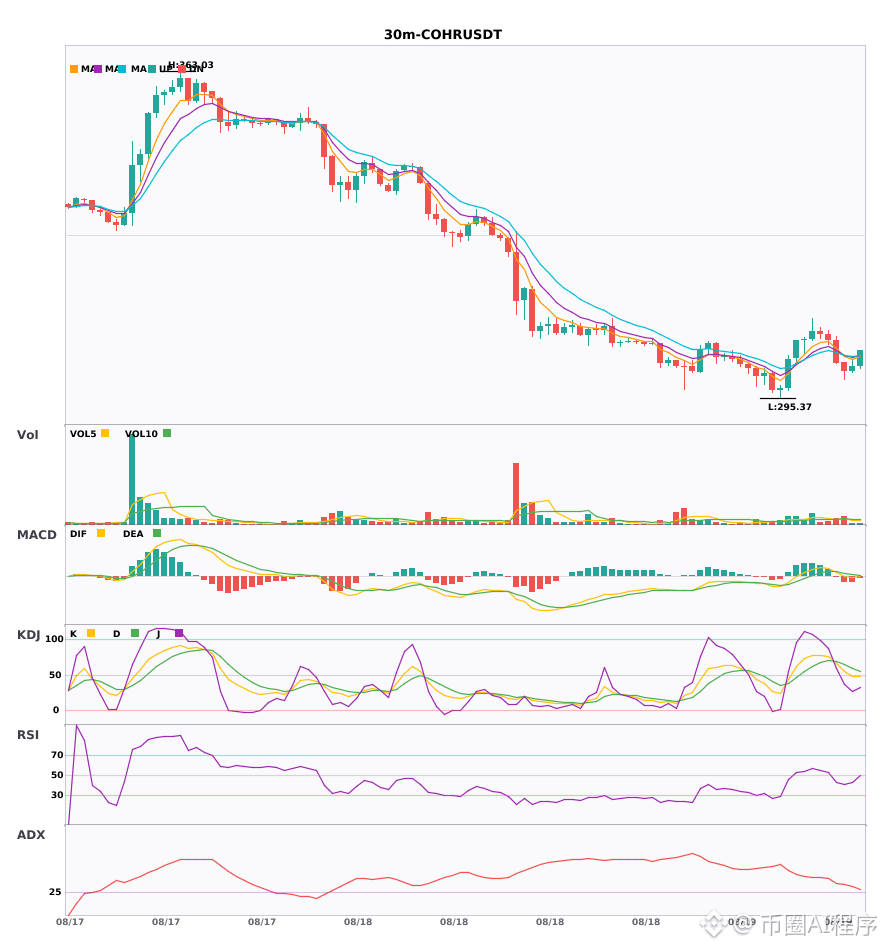Click the tallest teal volume bar
885x950 pixels.
(132, 479)
